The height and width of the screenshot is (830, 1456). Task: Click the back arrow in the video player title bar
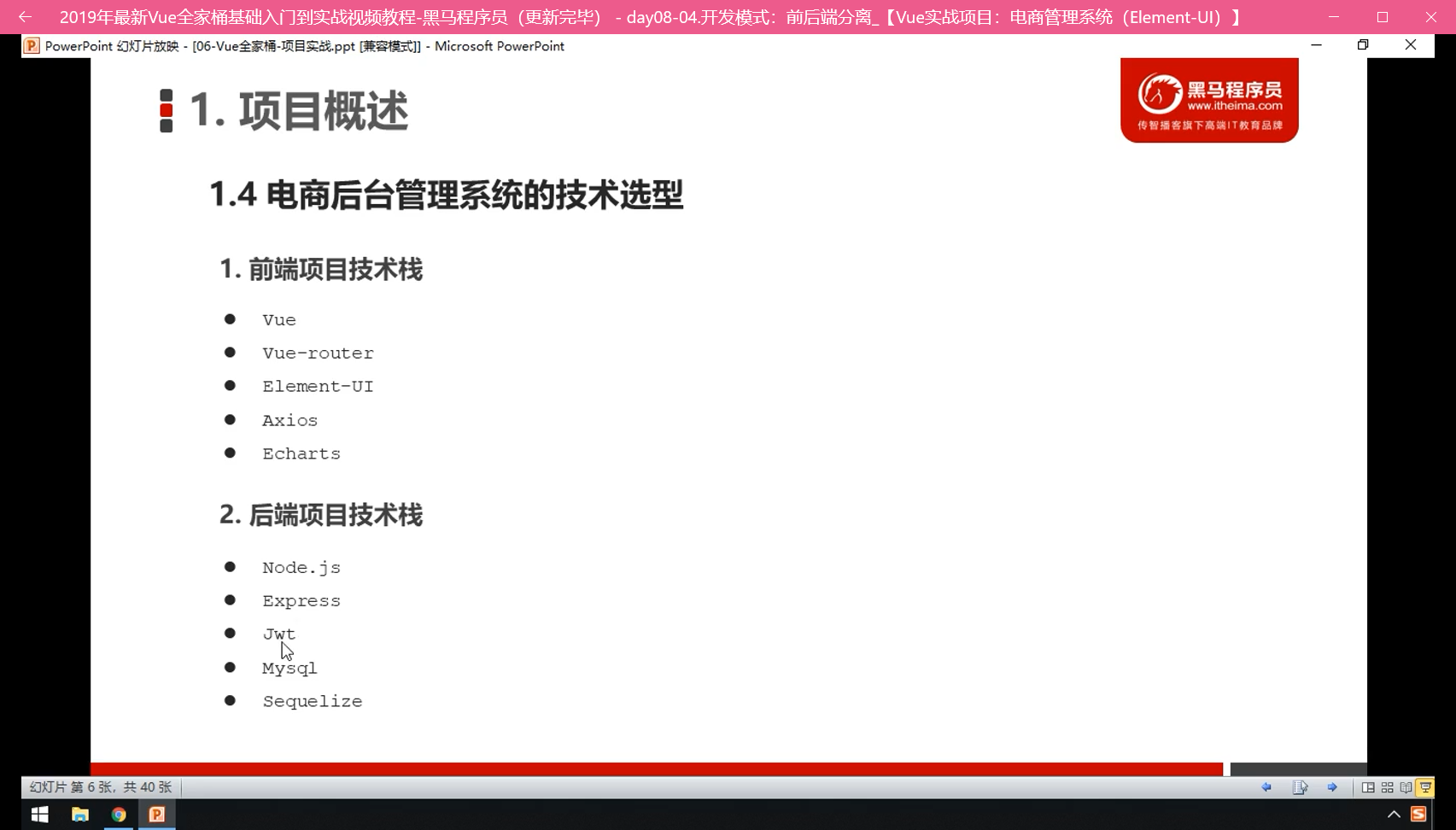(x=25, y=17)
